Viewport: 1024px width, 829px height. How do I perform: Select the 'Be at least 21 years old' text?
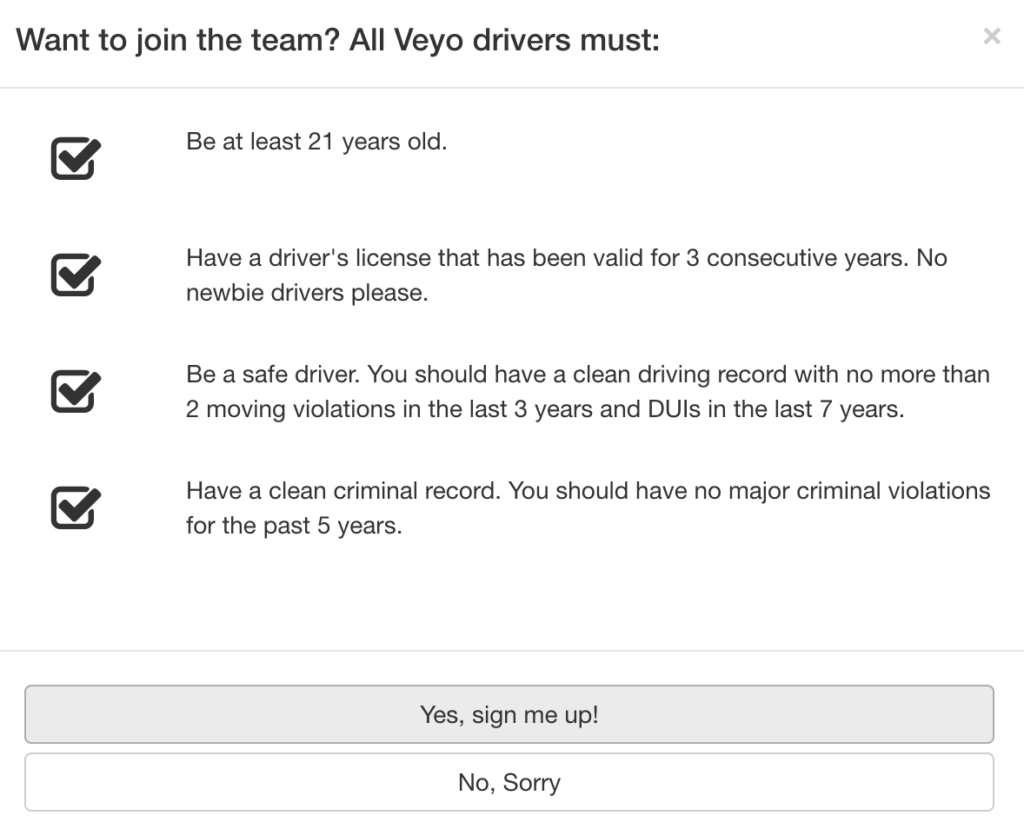pyautogui.click(x=317, y=142)
